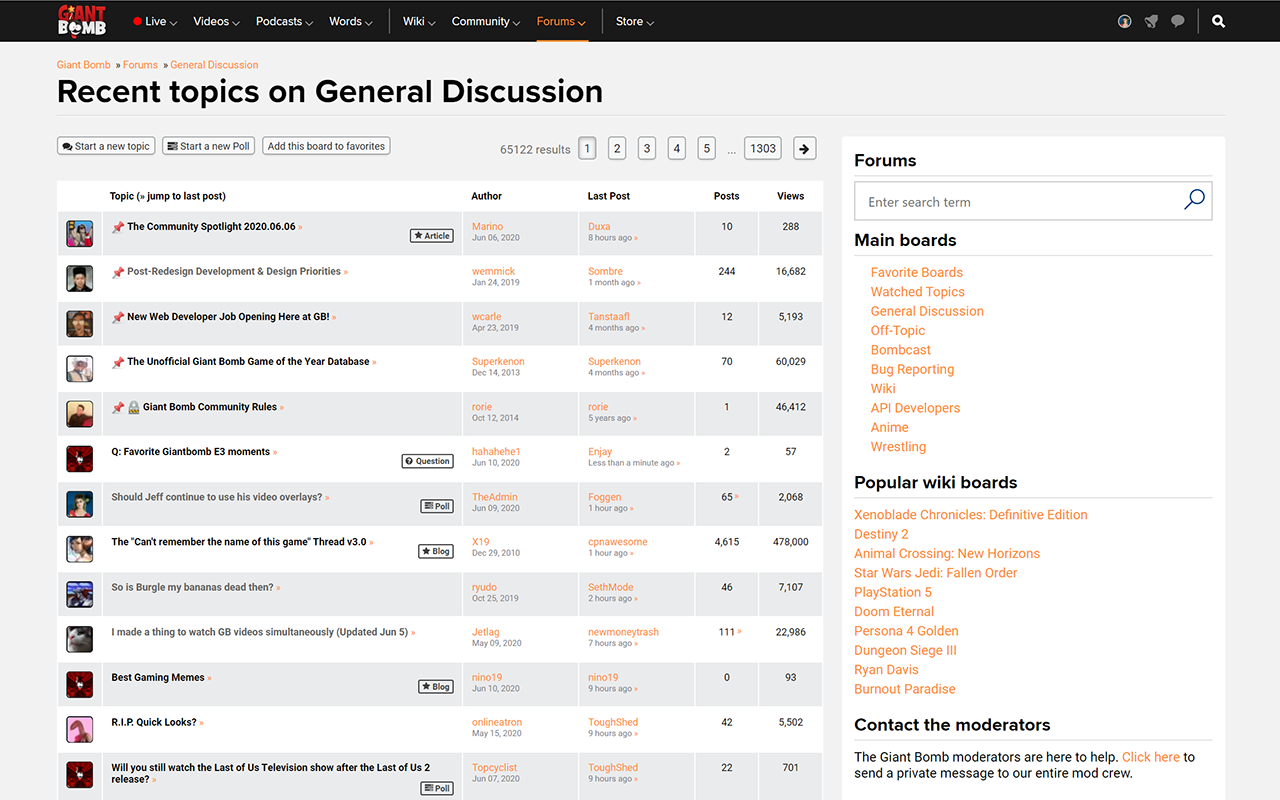Open avatar beside Burgle my bananas topic
Screen dimensions: 1280x800
(80, 594)
